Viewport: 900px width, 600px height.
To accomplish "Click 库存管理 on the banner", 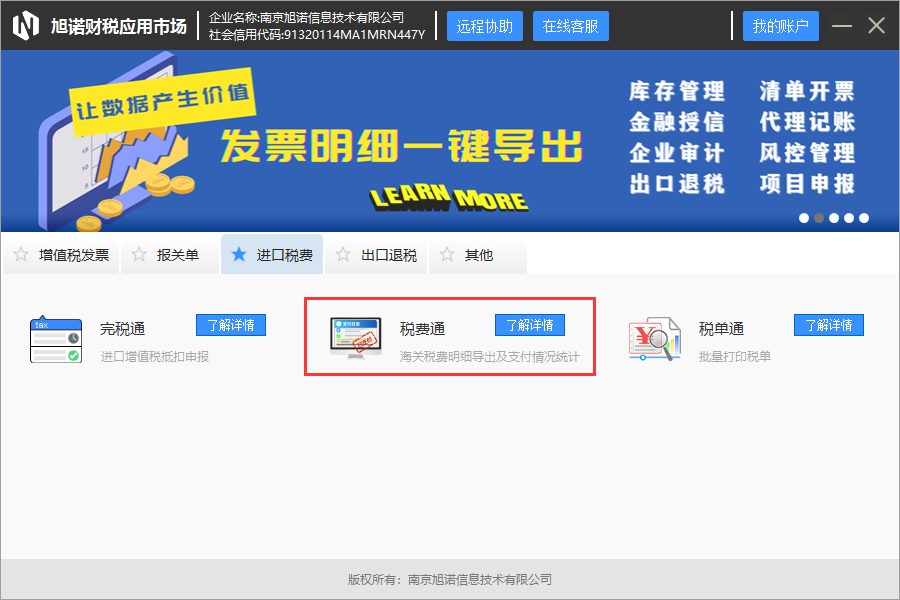I will pos(677,91).
